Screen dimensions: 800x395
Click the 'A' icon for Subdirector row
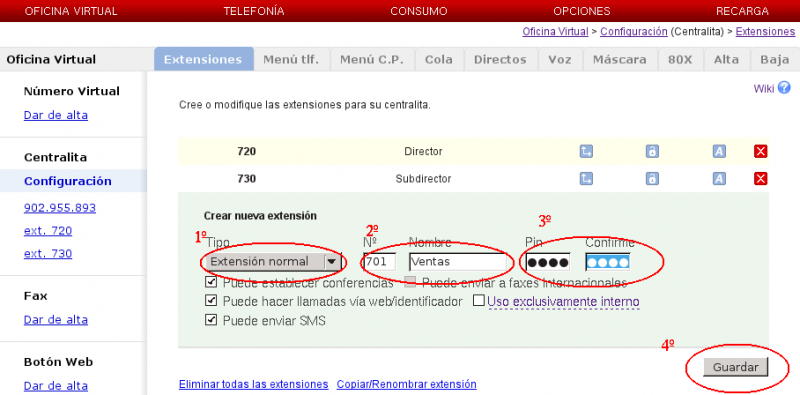pos(719,179)
